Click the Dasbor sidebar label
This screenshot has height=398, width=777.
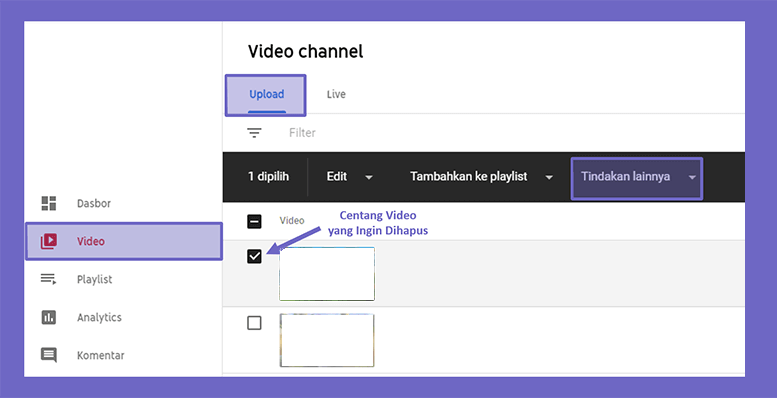click(x=94, y=203)
